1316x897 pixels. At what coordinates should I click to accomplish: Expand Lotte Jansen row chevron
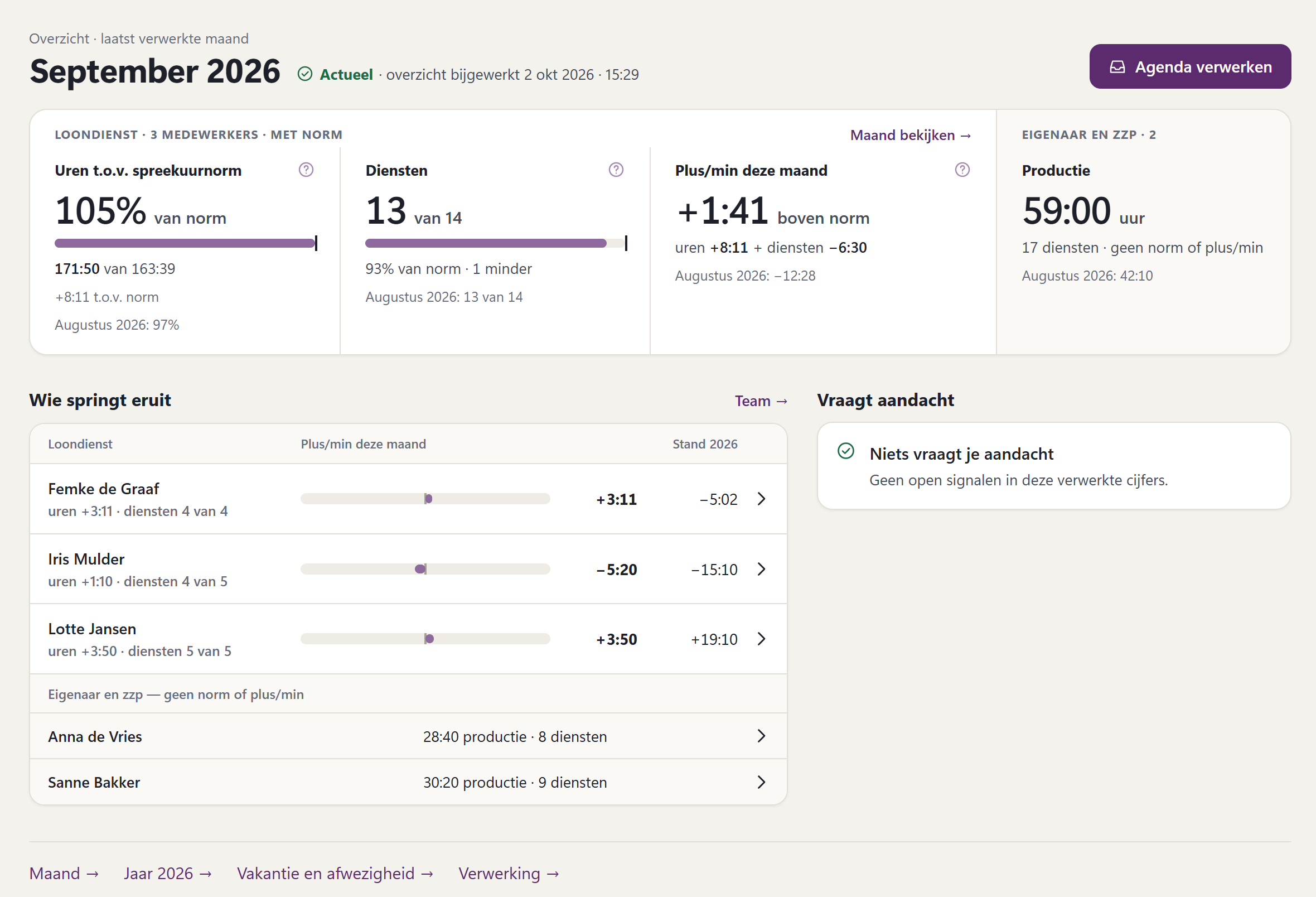762,639
